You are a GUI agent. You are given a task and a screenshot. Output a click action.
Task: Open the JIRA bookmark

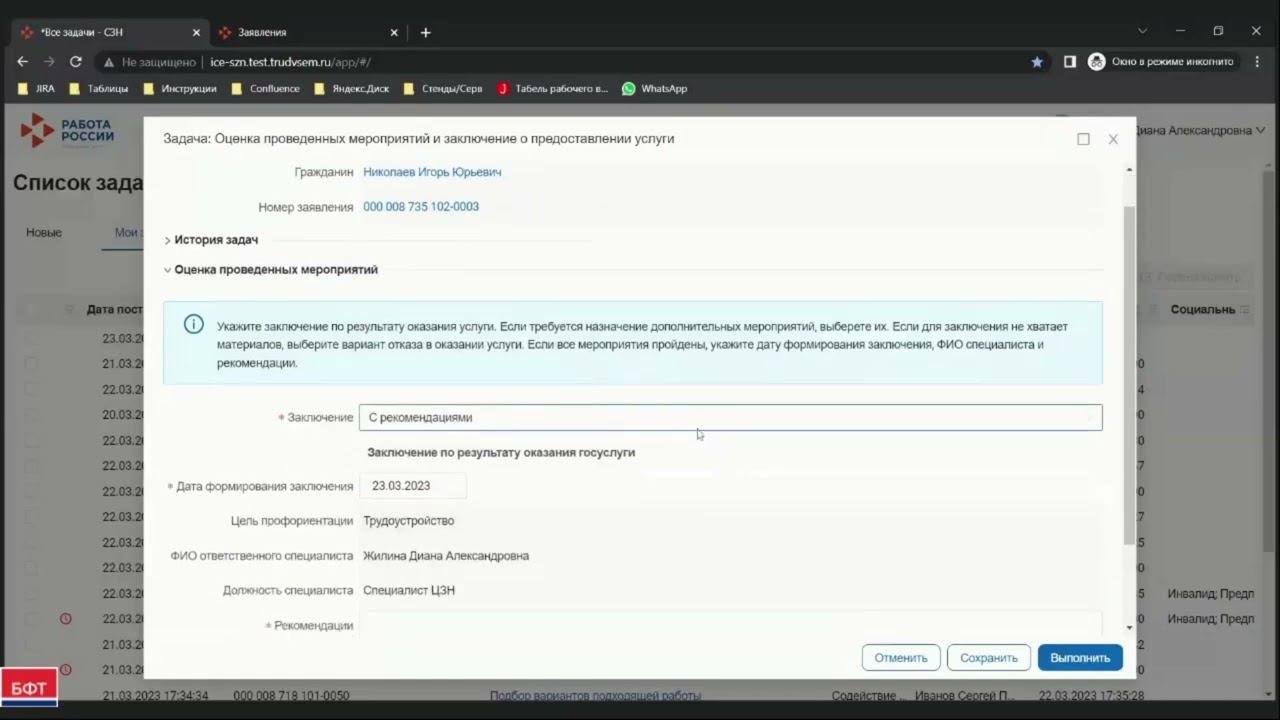[37, 88]
